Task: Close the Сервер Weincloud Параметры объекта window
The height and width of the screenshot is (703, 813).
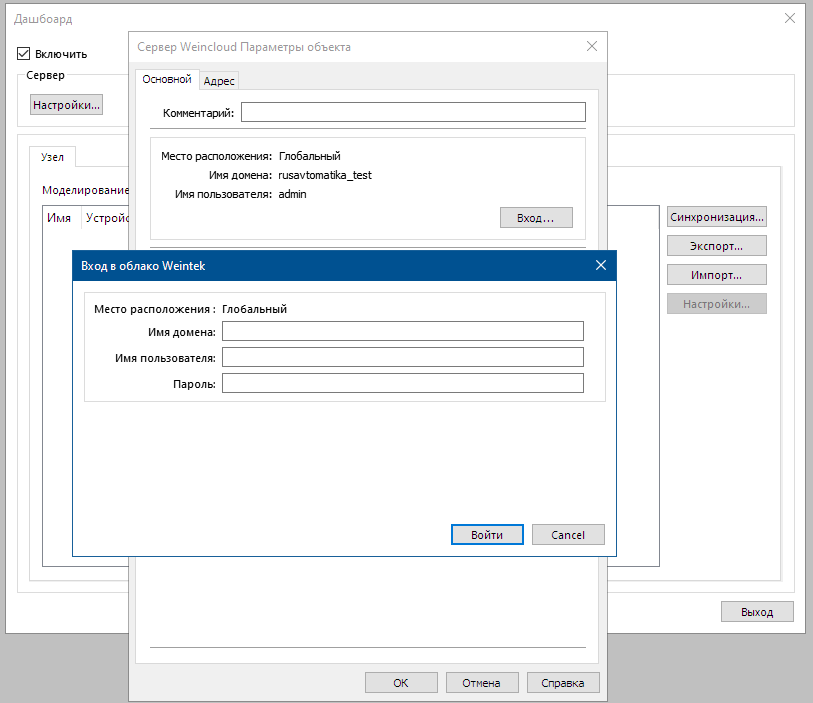Action: coord(592,46)
